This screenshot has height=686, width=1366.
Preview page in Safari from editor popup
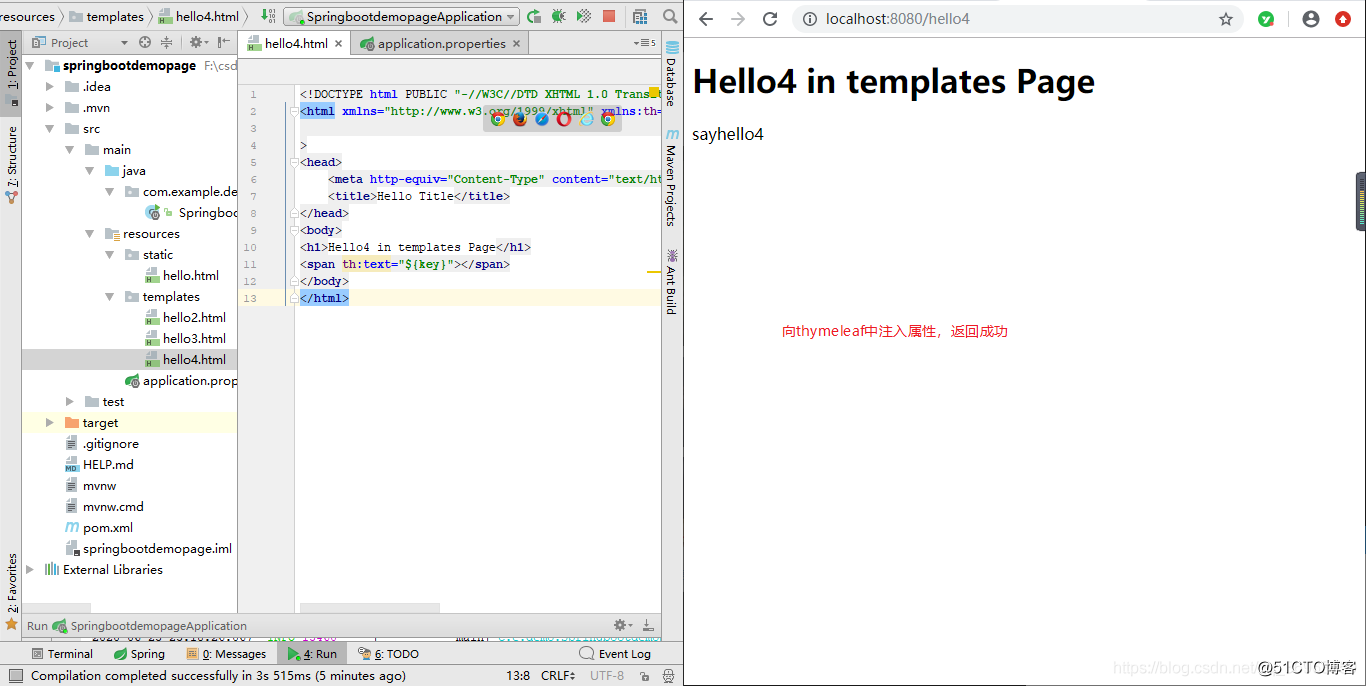pos(542,119)
